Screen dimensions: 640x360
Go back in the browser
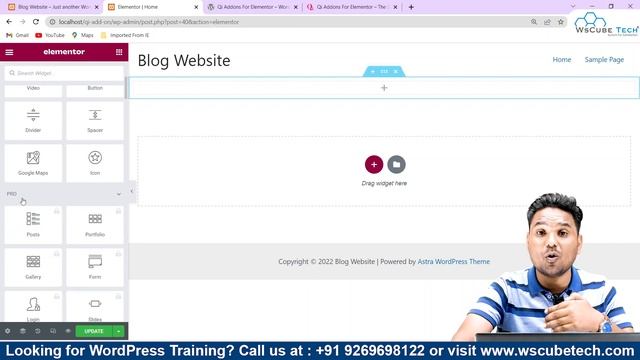click(9, 22)
